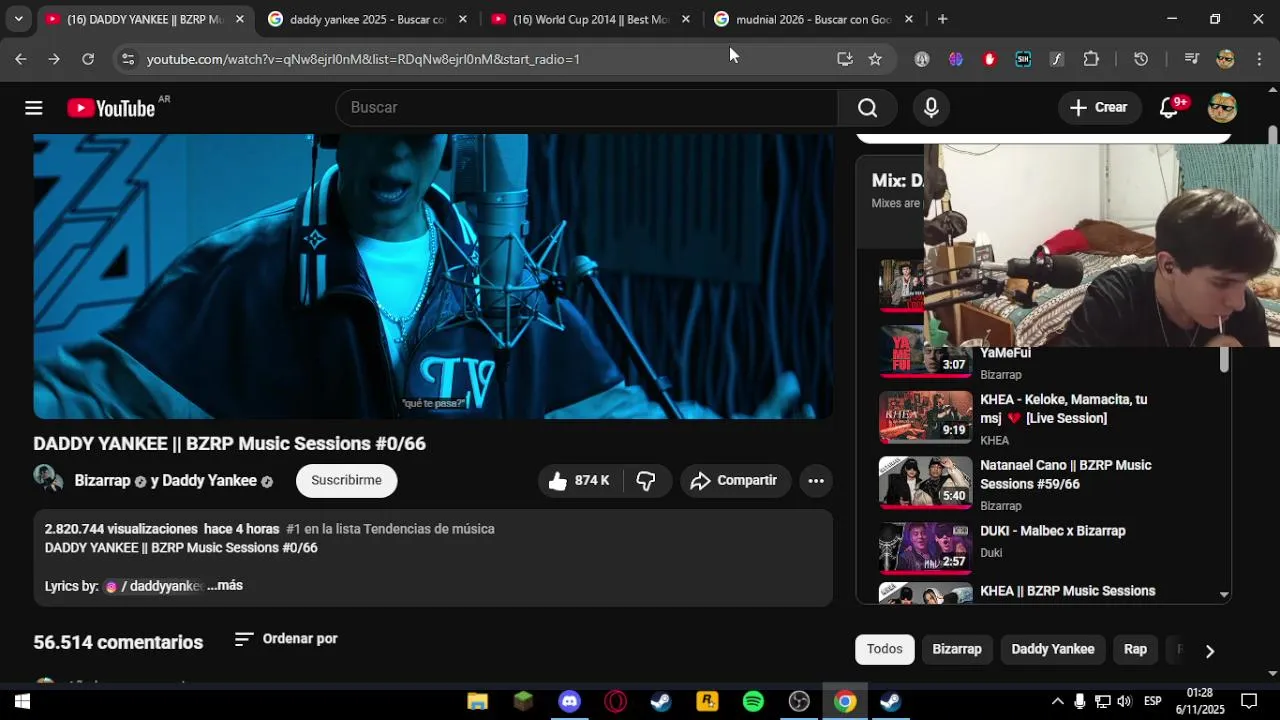Open the Daddy Yankee channel link
The height and width of the screenshot is (720, 1280).
coord(209,481)
